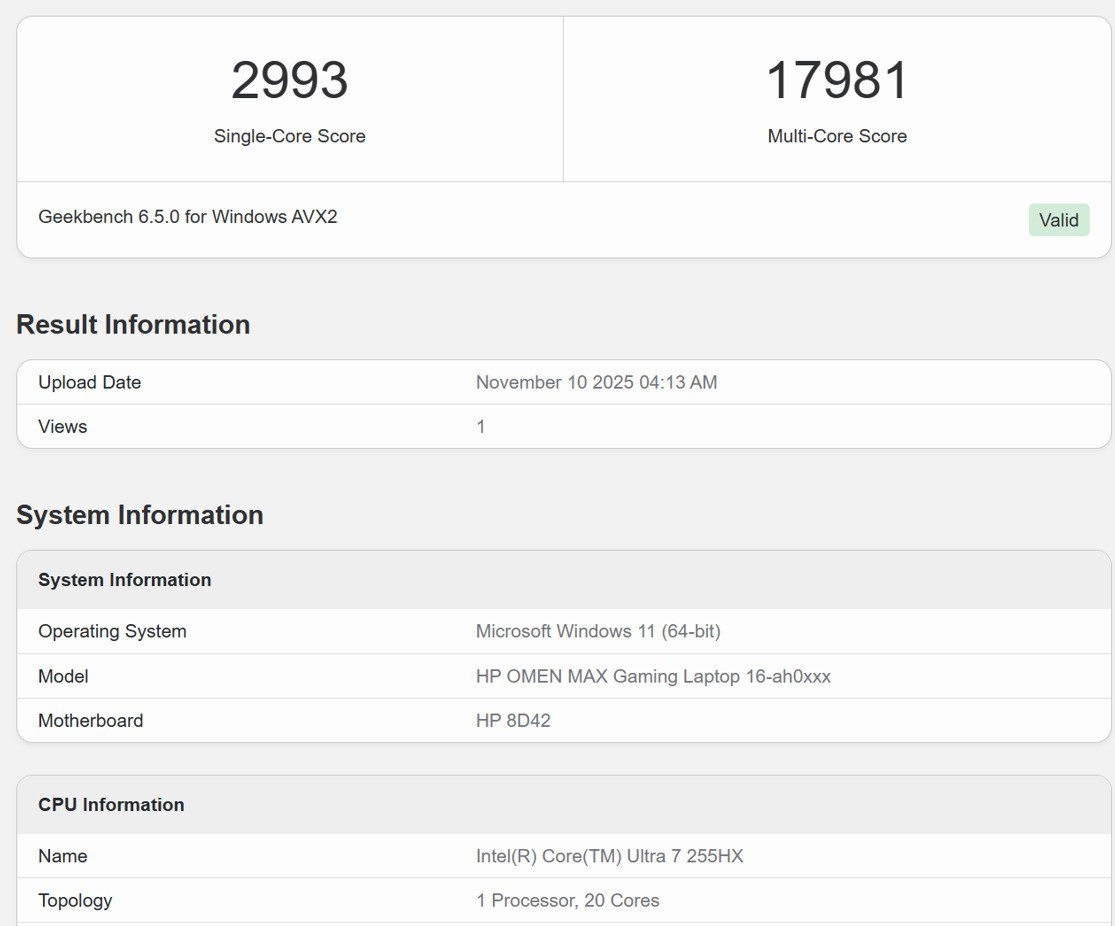Click the Result Information heading
Screen dimensions: 1115x926
point(133,324)
